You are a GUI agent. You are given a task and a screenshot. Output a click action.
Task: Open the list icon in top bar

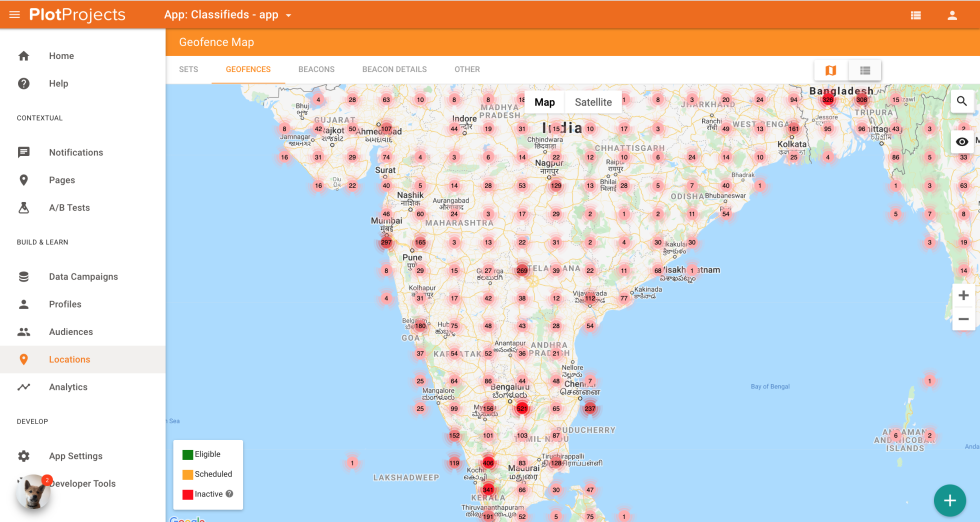pyautogui.click(x=915, y=15)
